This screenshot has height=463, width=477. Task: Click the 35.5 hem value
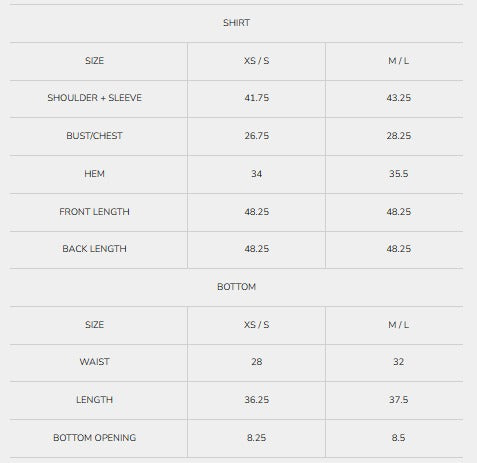tap(398, 174)
